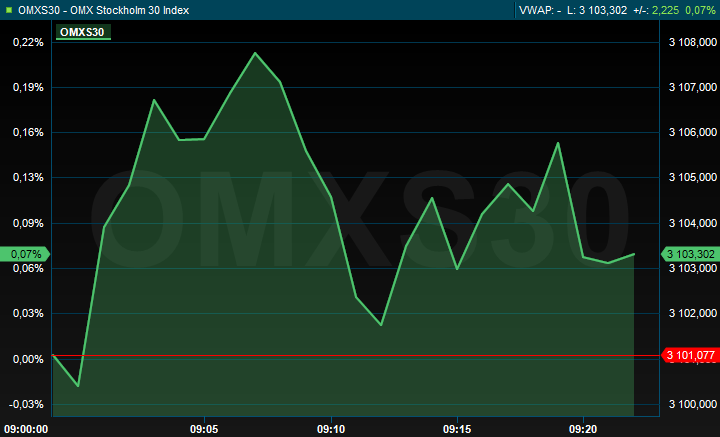Select the OMXS30 series legend label
This screenshot has height=437, width=720.
82,32
